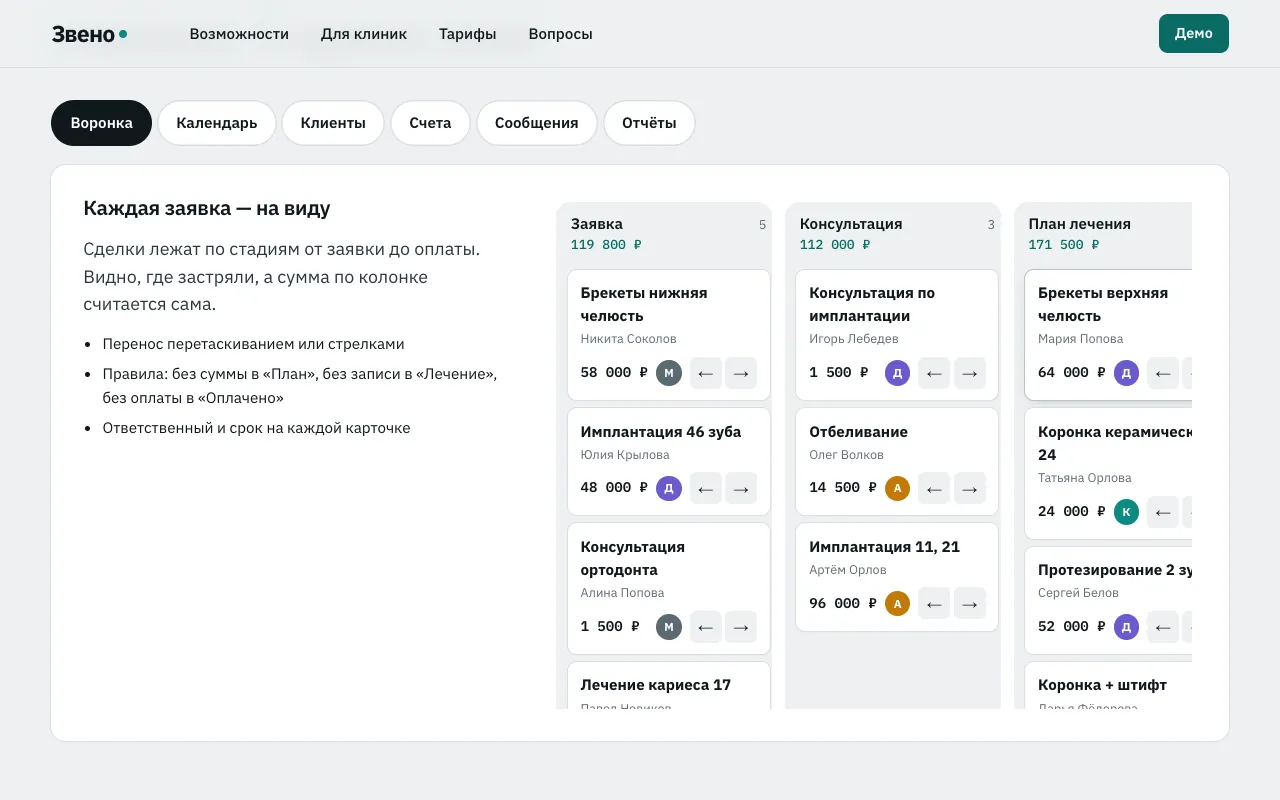This screenshot has width=1280, height=800.
Task: Click А avatar on Отбеливание card
Action: [x=898, y=488]
